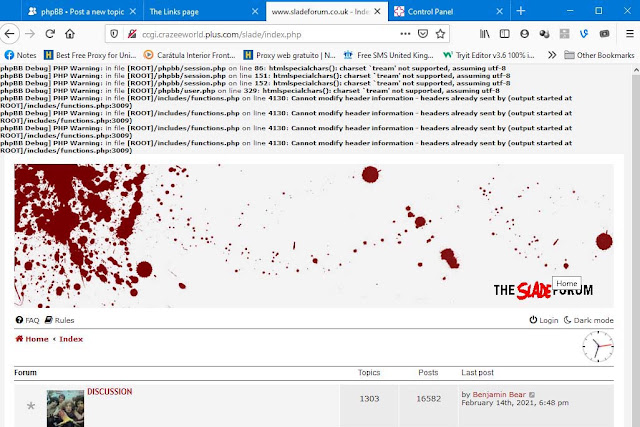This screenshot has height=427, width=640.
Task: Click The Slade Forum logo
Action: tap(543, 290)
